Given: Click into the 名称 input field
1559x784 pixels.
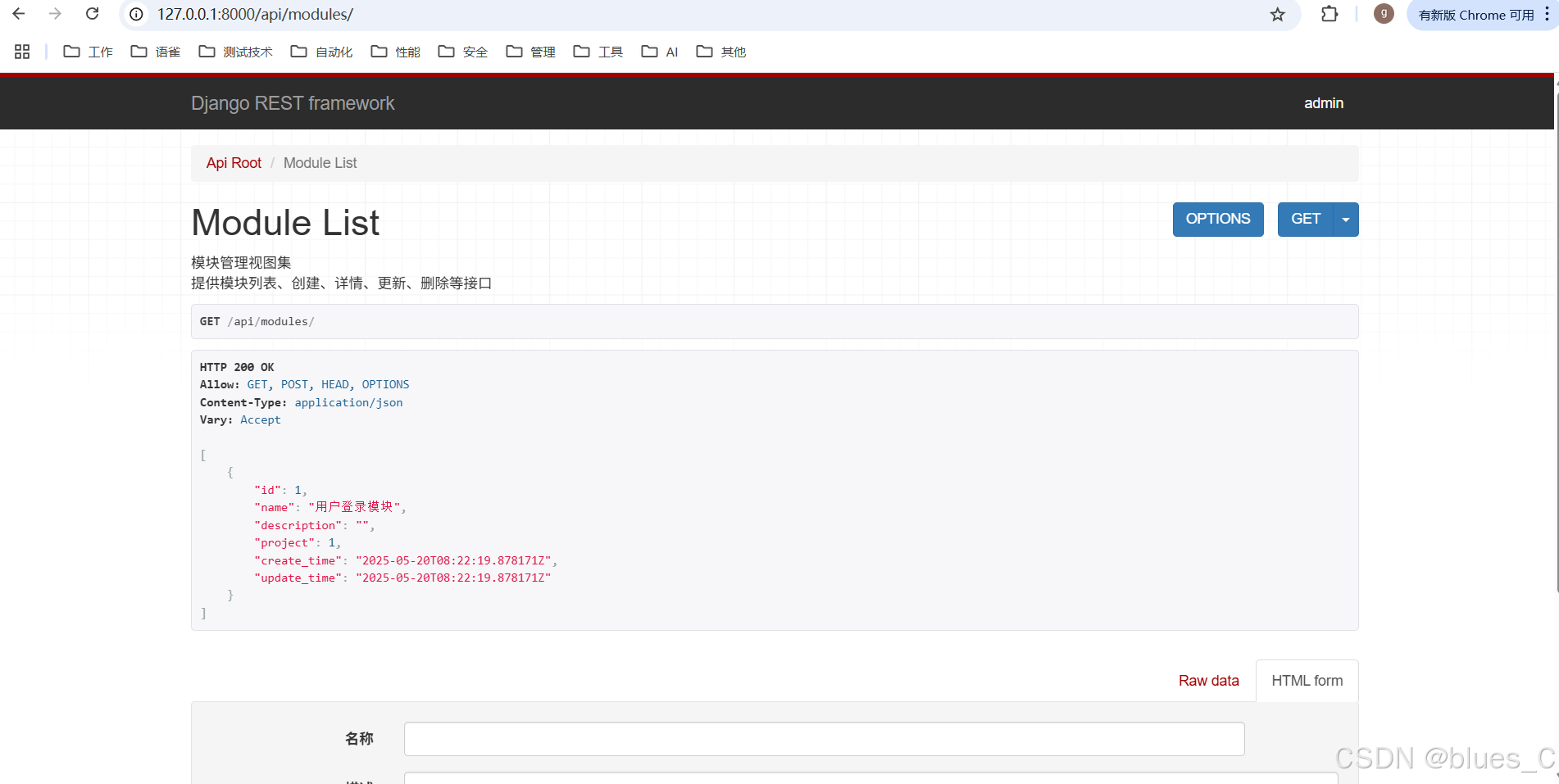Looking at the screenshot, I should point(824,739).
